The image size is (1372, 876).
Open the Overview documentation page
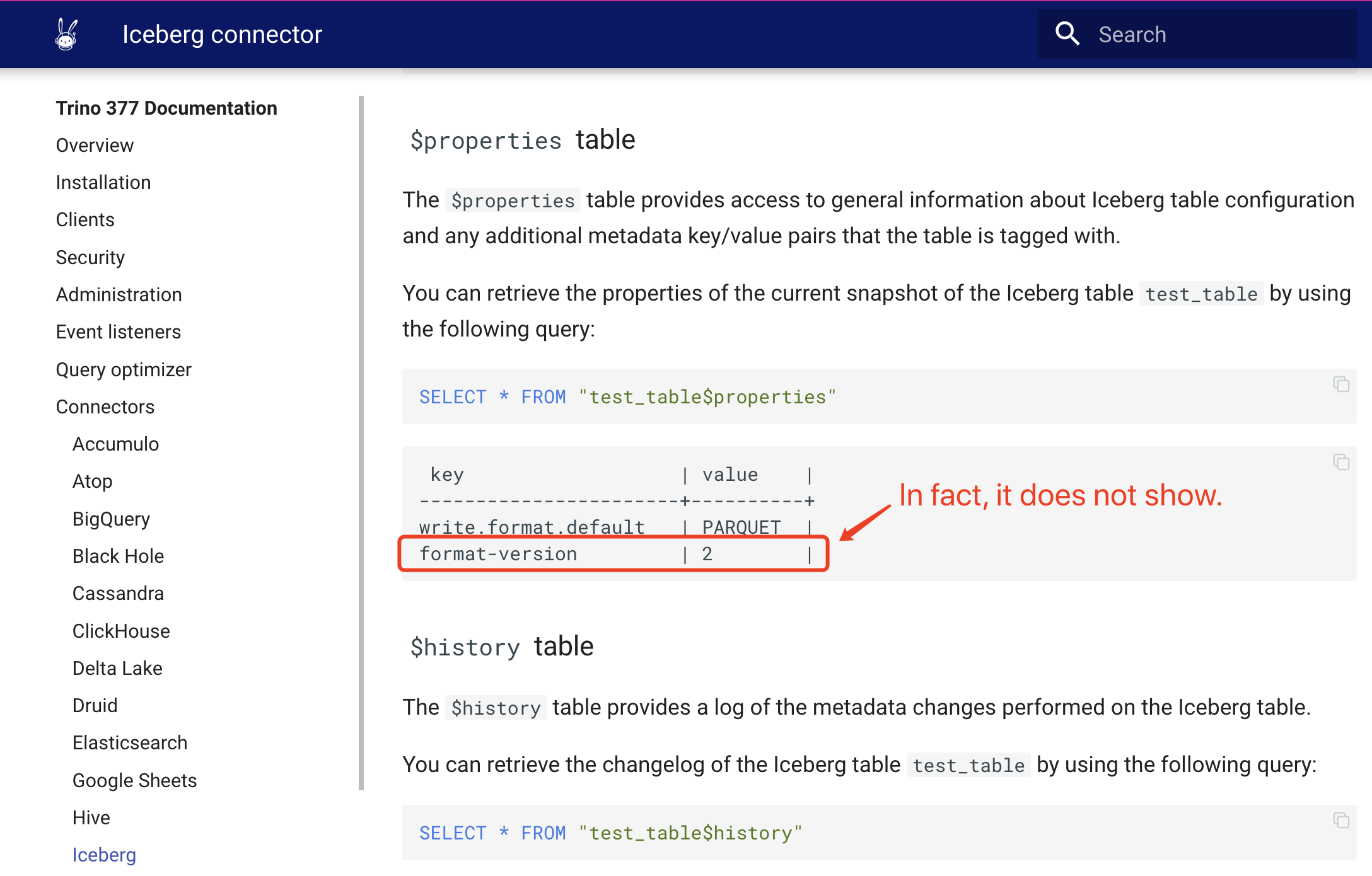95,145
